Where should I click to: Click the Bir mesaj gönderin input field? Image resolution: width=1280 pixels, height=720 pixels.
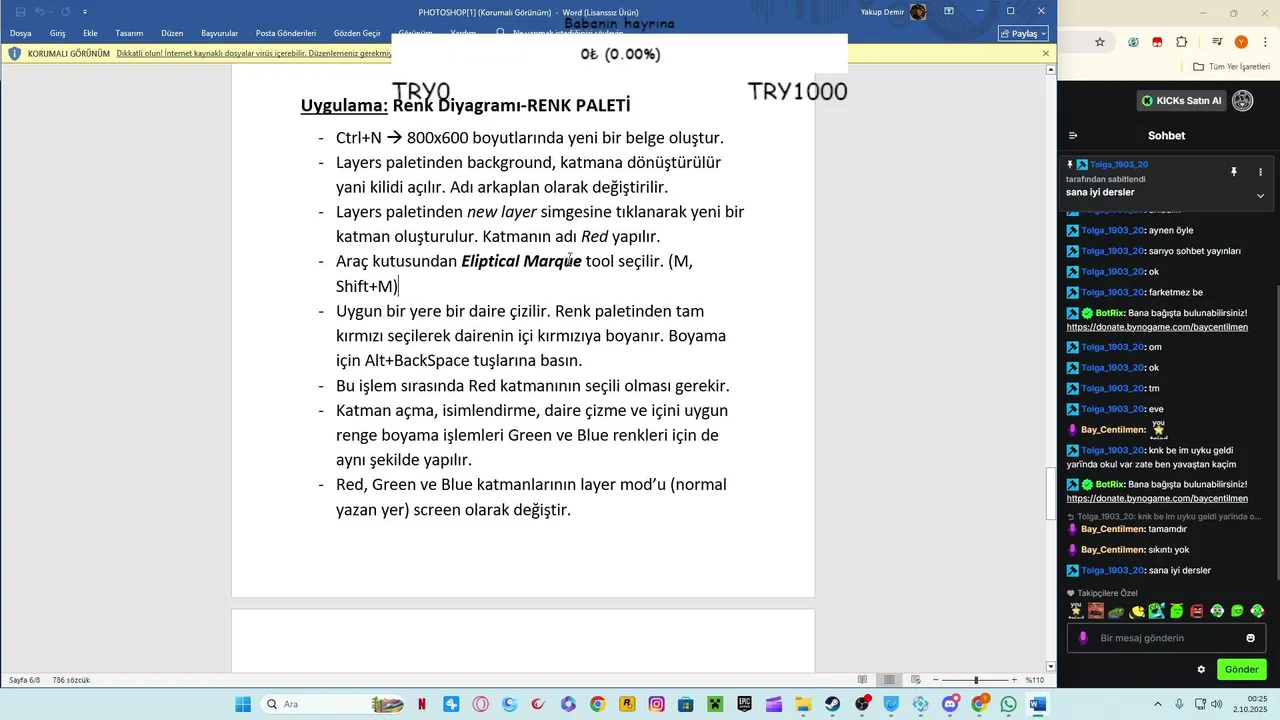coord(1168,638)
